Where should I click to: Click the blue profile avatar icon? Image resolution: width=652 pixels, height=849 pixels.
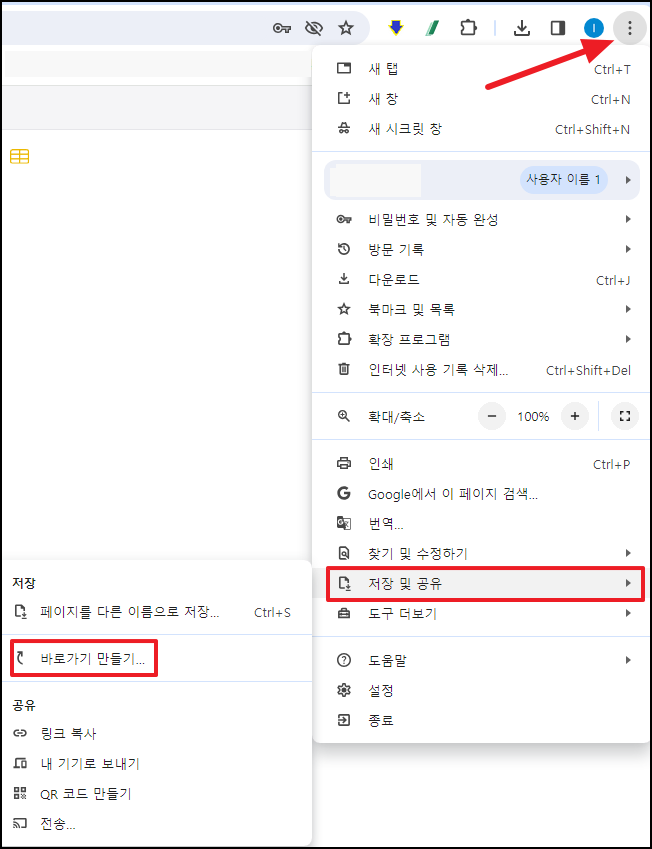tap(594, 28)
